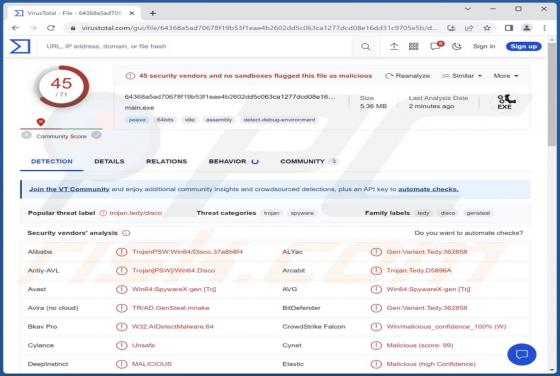Click the detect-debug-environment tag

coord(279,120)
